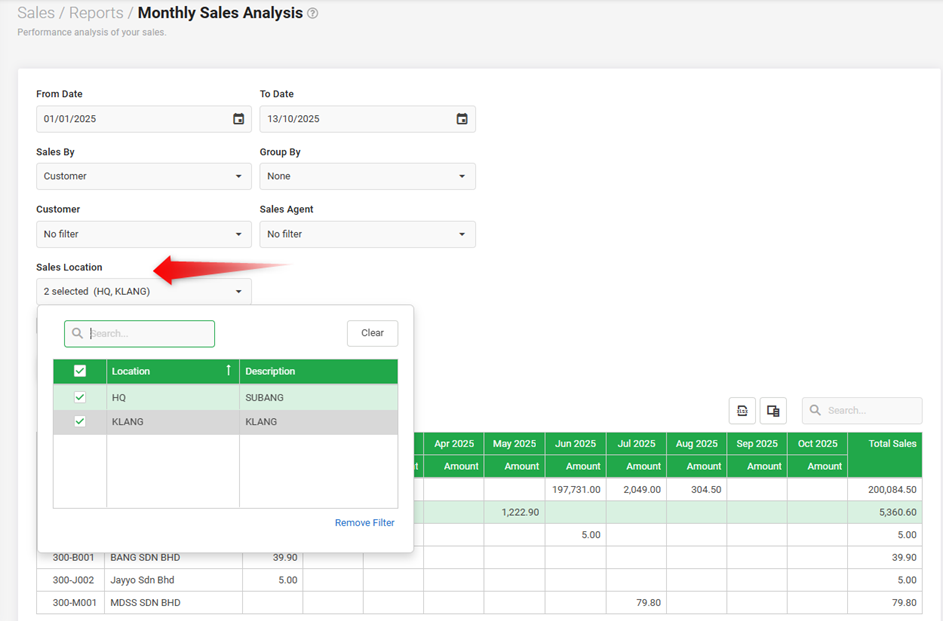
Task: Click the 5,360.60 total cell
Action: [885, 512]
